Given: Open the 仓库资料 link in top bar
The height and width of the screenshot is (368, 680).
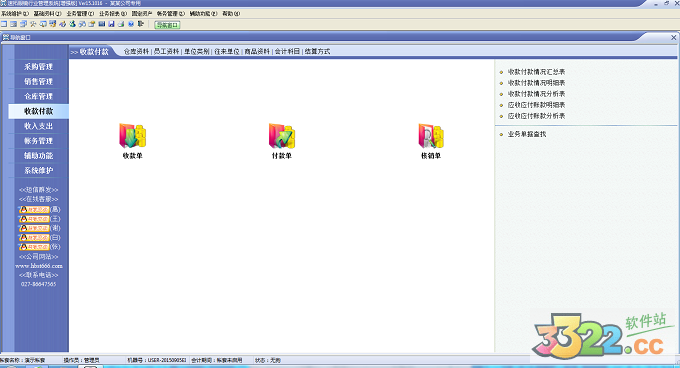Looking at the screenshot, I should [x=136, y=52].
